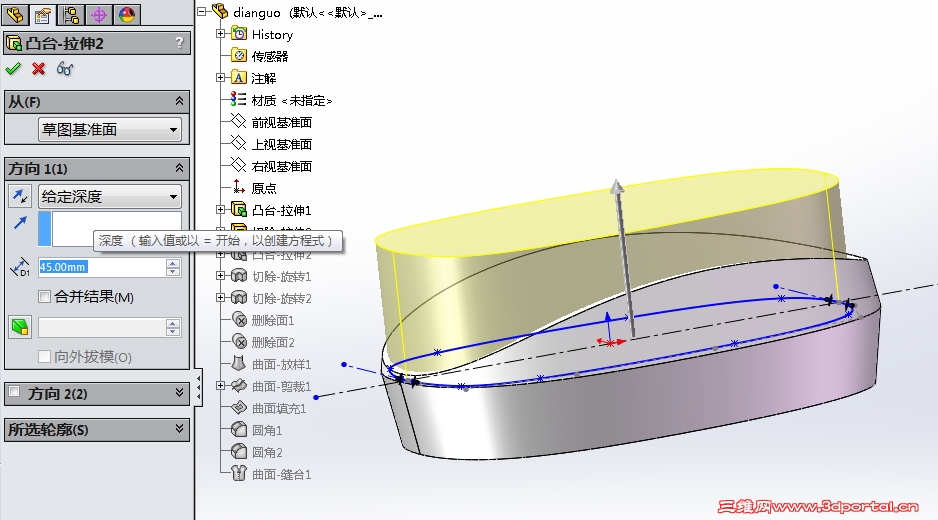Image resolution: width=938 pixels, height=520 pixels.
Task: Select the 原点 origin item
Action: [x=264, y=188]
